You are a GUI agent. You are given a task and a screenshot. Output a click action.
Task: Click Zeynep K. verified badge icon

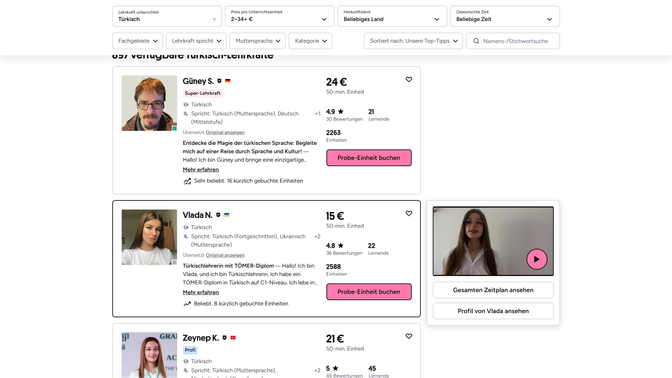pyautogui.click(x=225, y=338)
